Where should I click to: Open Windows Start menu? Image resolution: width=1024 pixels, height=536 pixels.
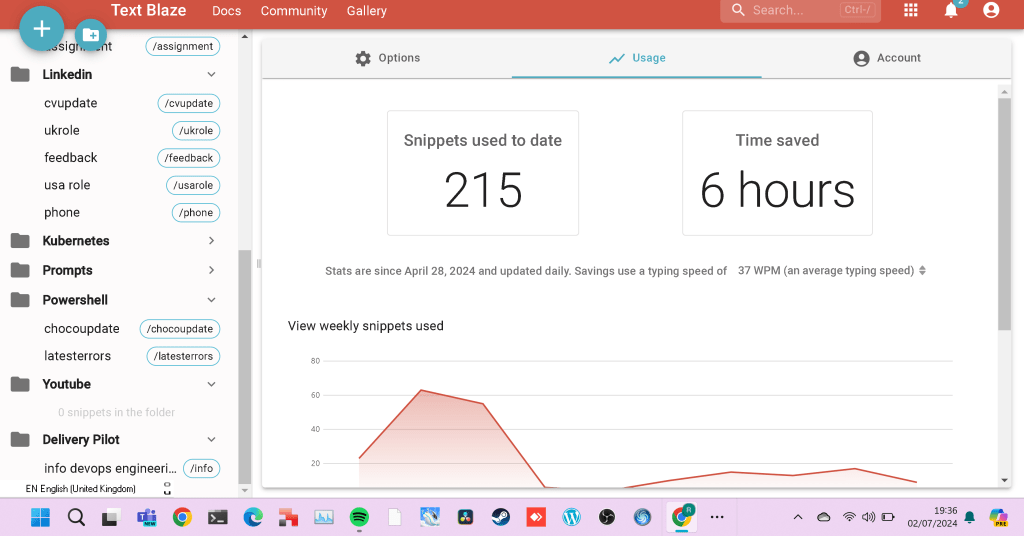tap(40, 518)
